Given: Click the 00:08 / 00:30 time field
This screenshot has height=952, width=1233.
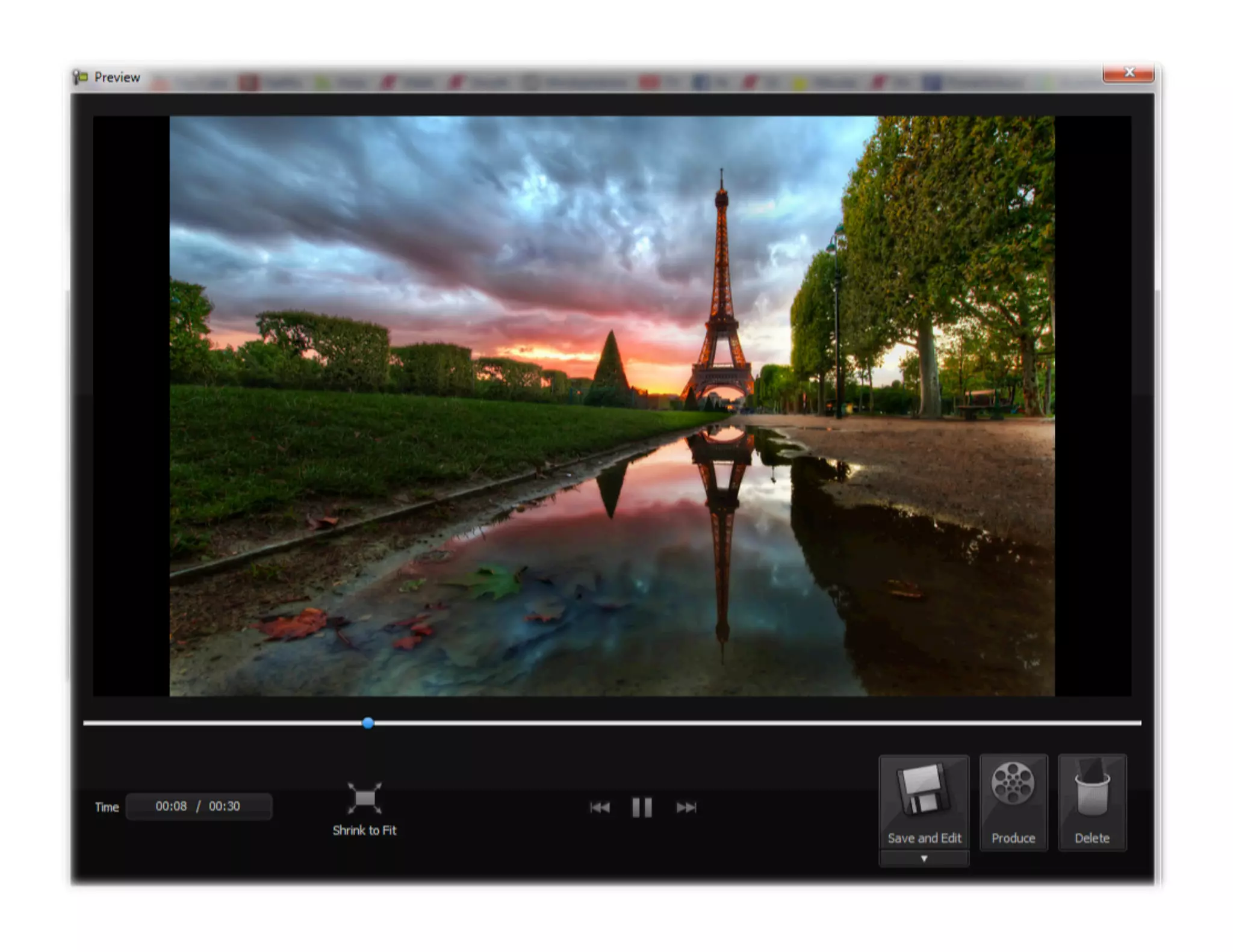Looking at the screenshot, I should click(x=198, y=806).
